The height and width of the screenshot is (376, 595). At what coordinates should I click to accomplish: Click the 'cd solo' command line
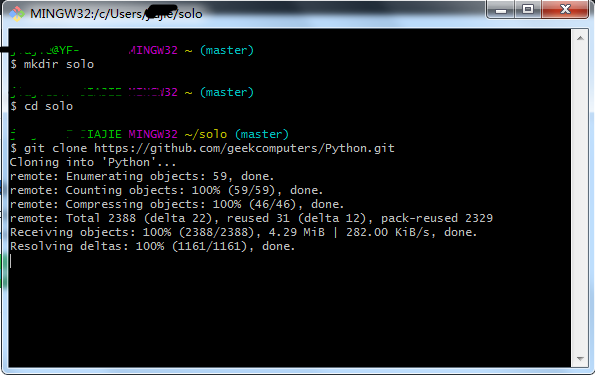41,106
